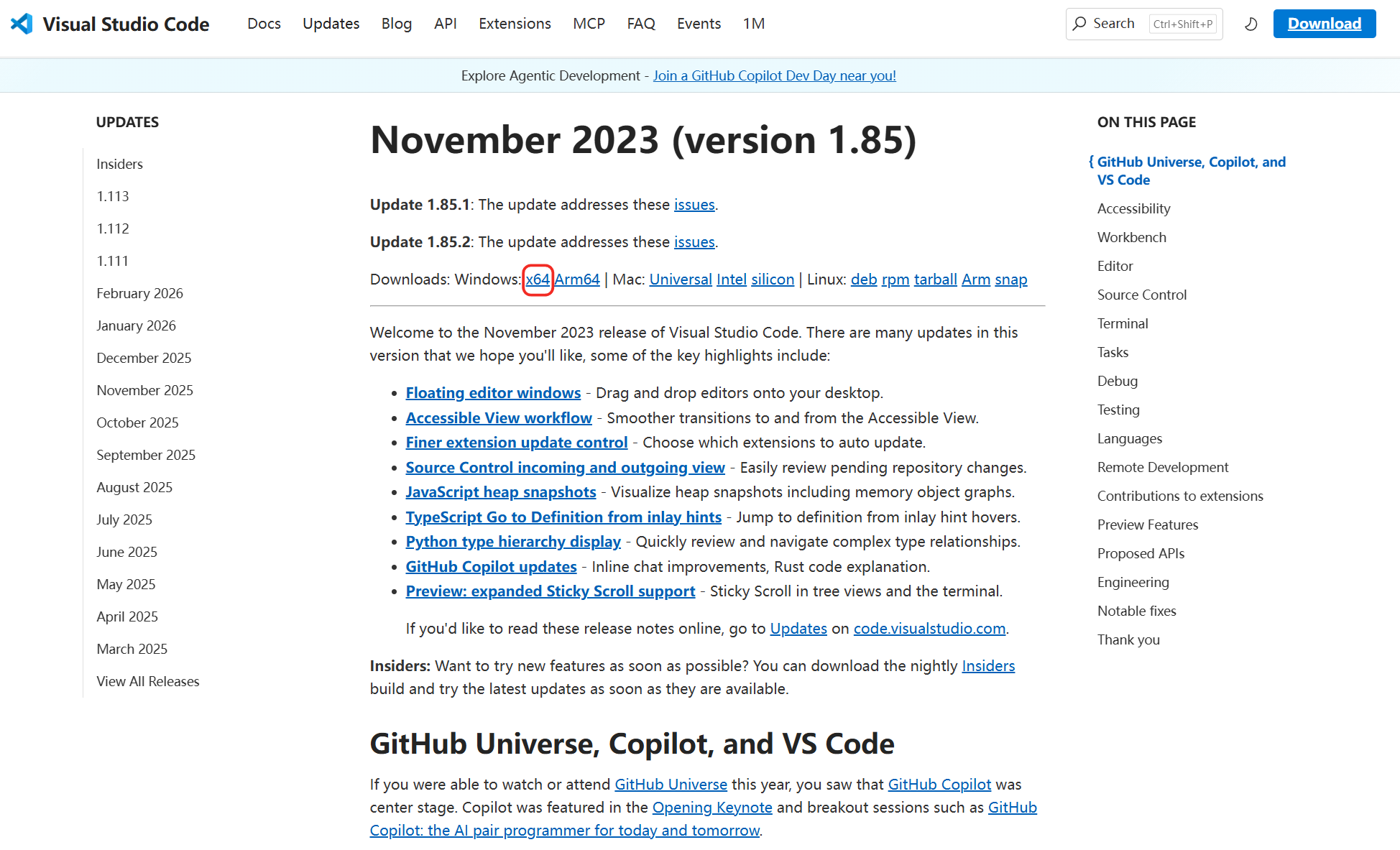Open the Python type hierarchy display link
This screenshot has height=850, width=1400.
point(513,542)
